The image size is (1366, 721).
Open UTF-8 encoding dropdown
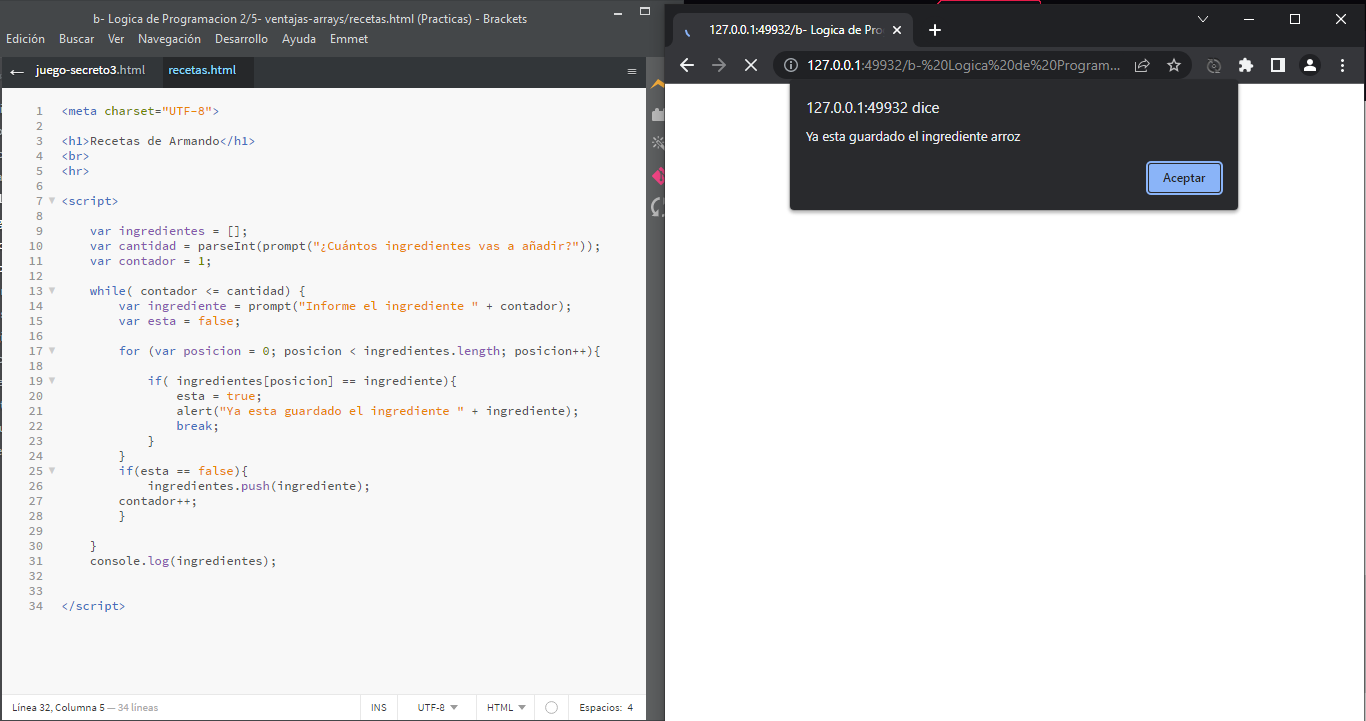click(437, 707)
